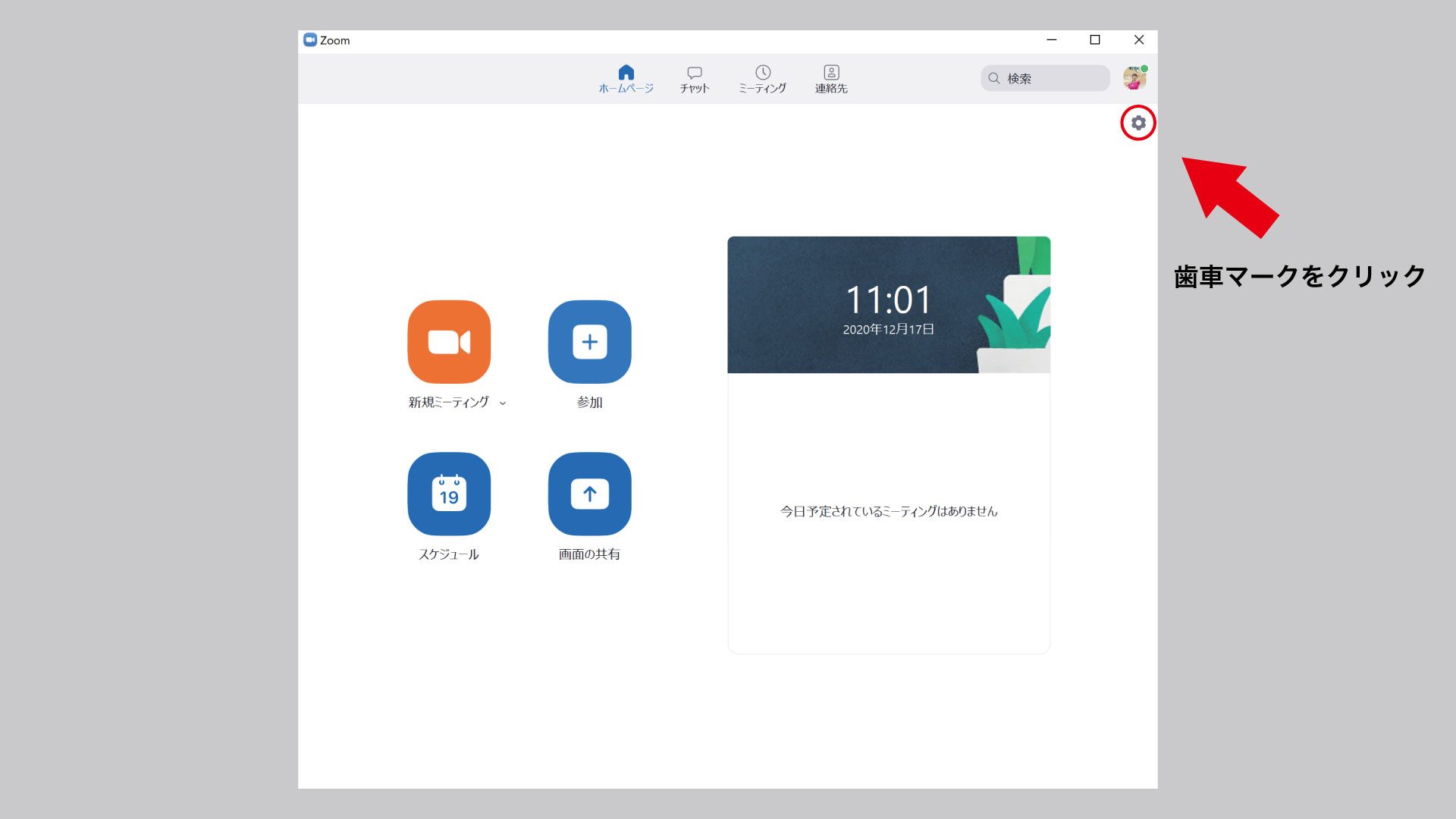Click the 参加 label
Viewport: 1456px width, 819px height.
click(x=589, y=402)
